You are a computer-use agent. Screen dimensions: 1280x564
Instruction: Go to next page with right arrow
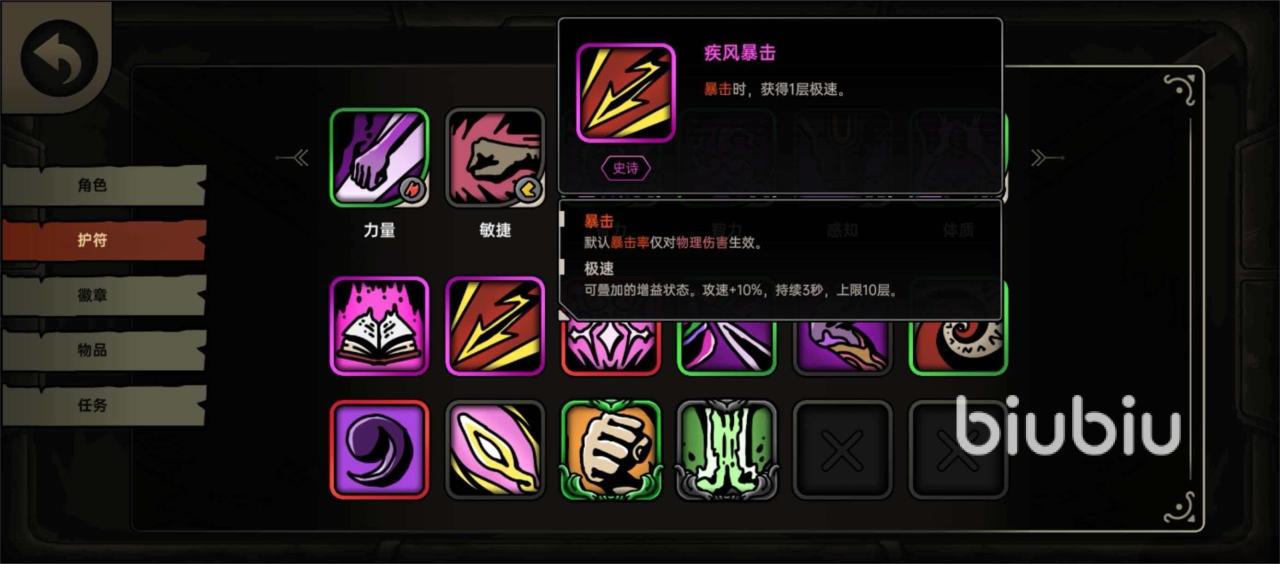1046,158
